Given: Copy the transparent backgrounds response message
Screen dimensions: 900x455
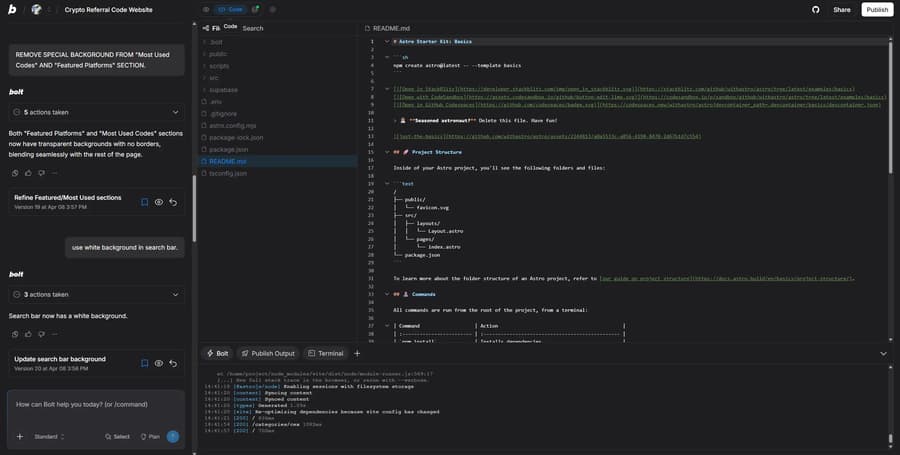Looking at the screenshot, I should (x=15, y=173).
